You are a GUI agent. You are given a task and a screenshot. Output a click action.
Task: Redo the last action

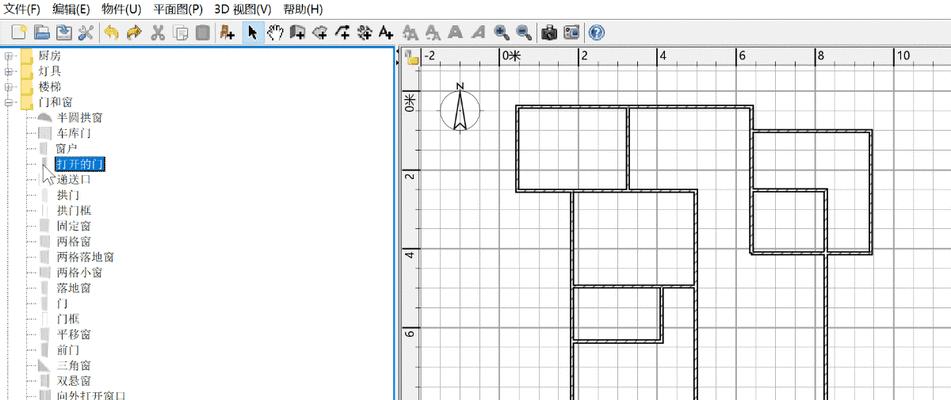134,33
